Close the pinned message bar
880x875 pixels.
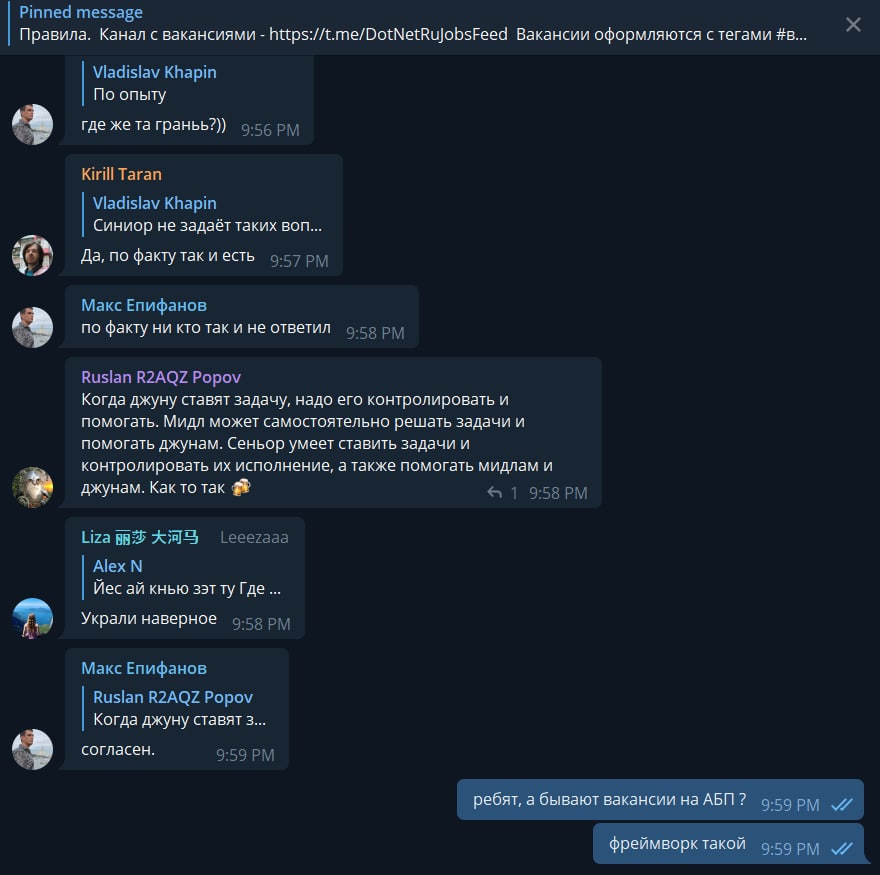(x=853, y=24)
